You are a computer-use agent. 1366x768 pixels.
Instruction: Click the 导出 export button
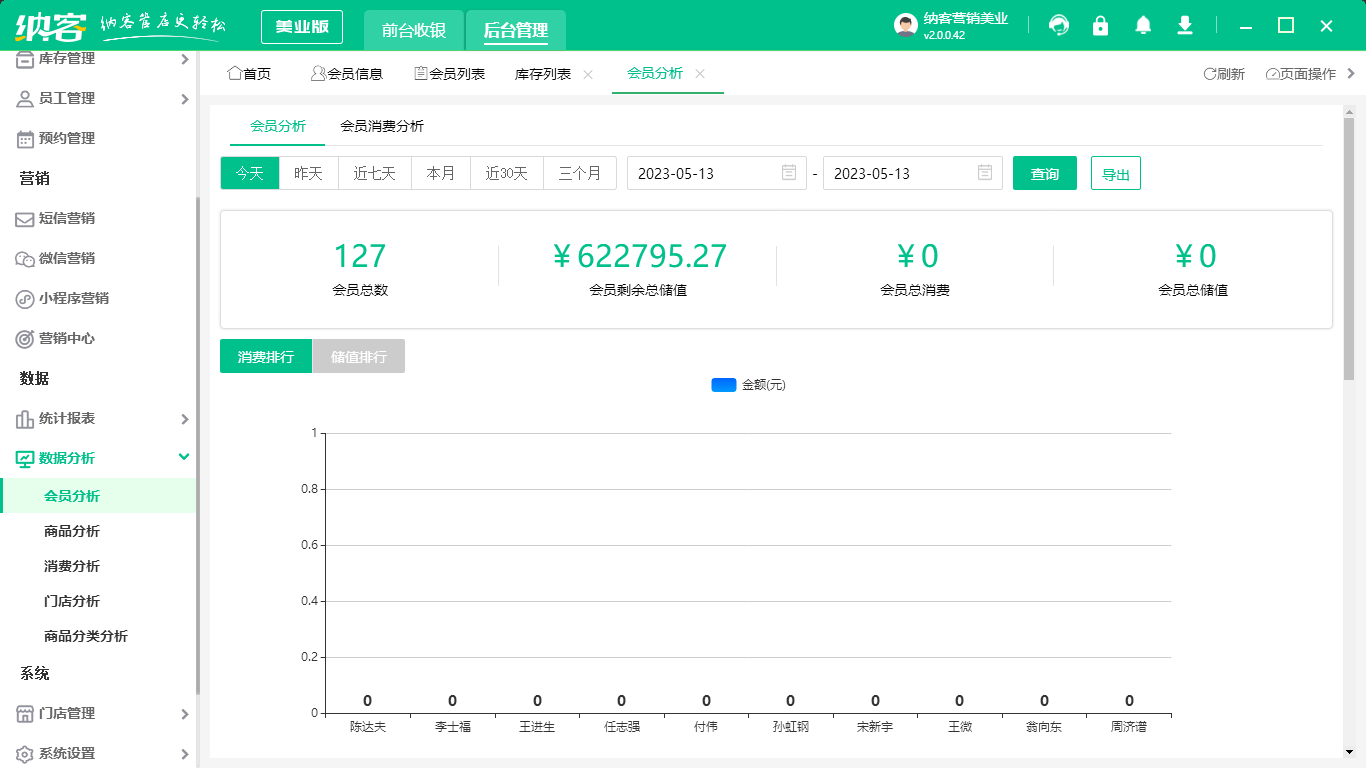(x=1116, y=173)
